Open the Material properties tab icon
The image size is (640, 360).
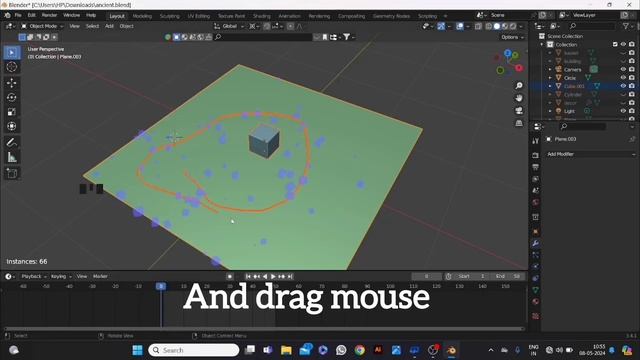click(x=536, y=302)
